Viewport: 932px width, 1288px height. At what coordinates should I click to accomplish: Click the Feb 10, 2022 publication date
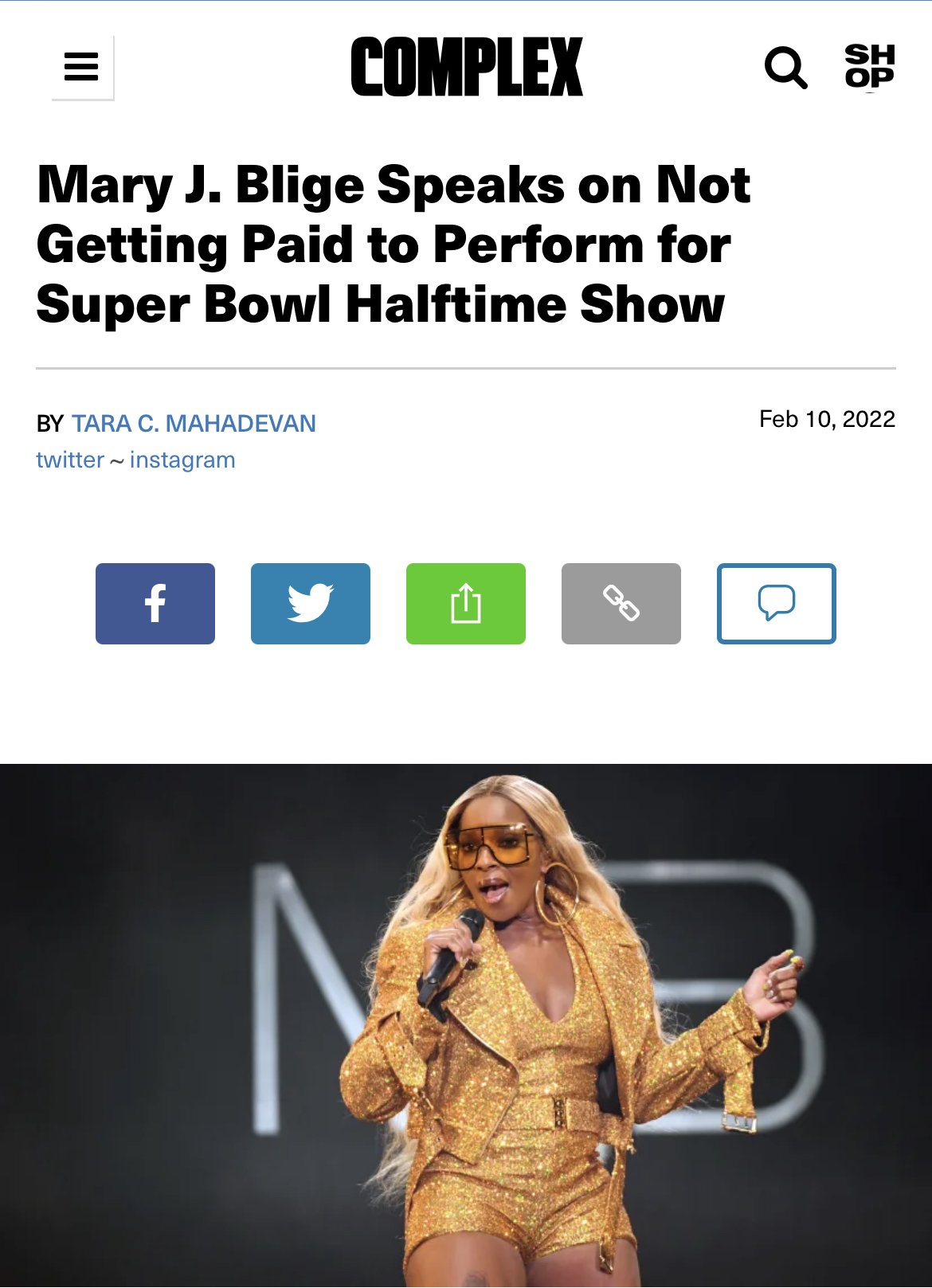[x=827, y=419]
